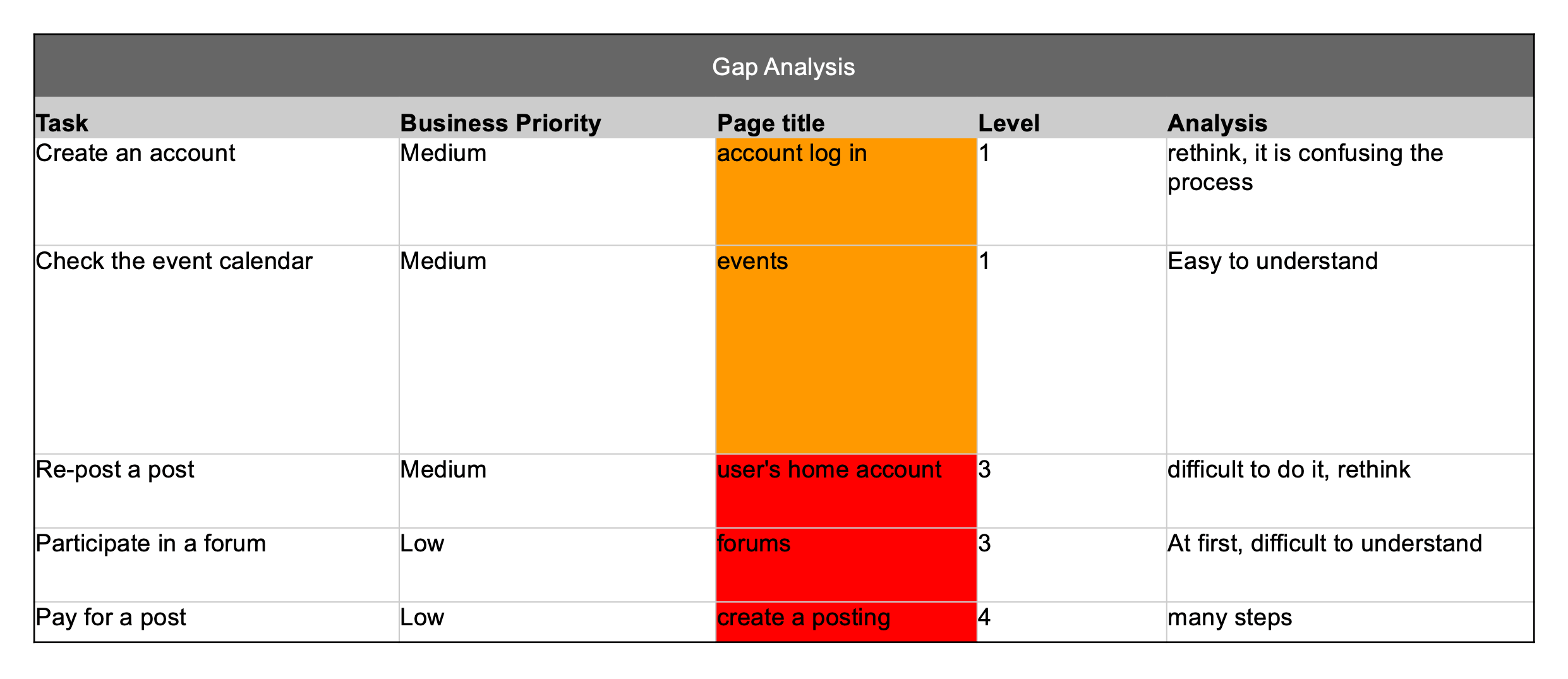Click the red create a posting cell

[x=845, y=621]
